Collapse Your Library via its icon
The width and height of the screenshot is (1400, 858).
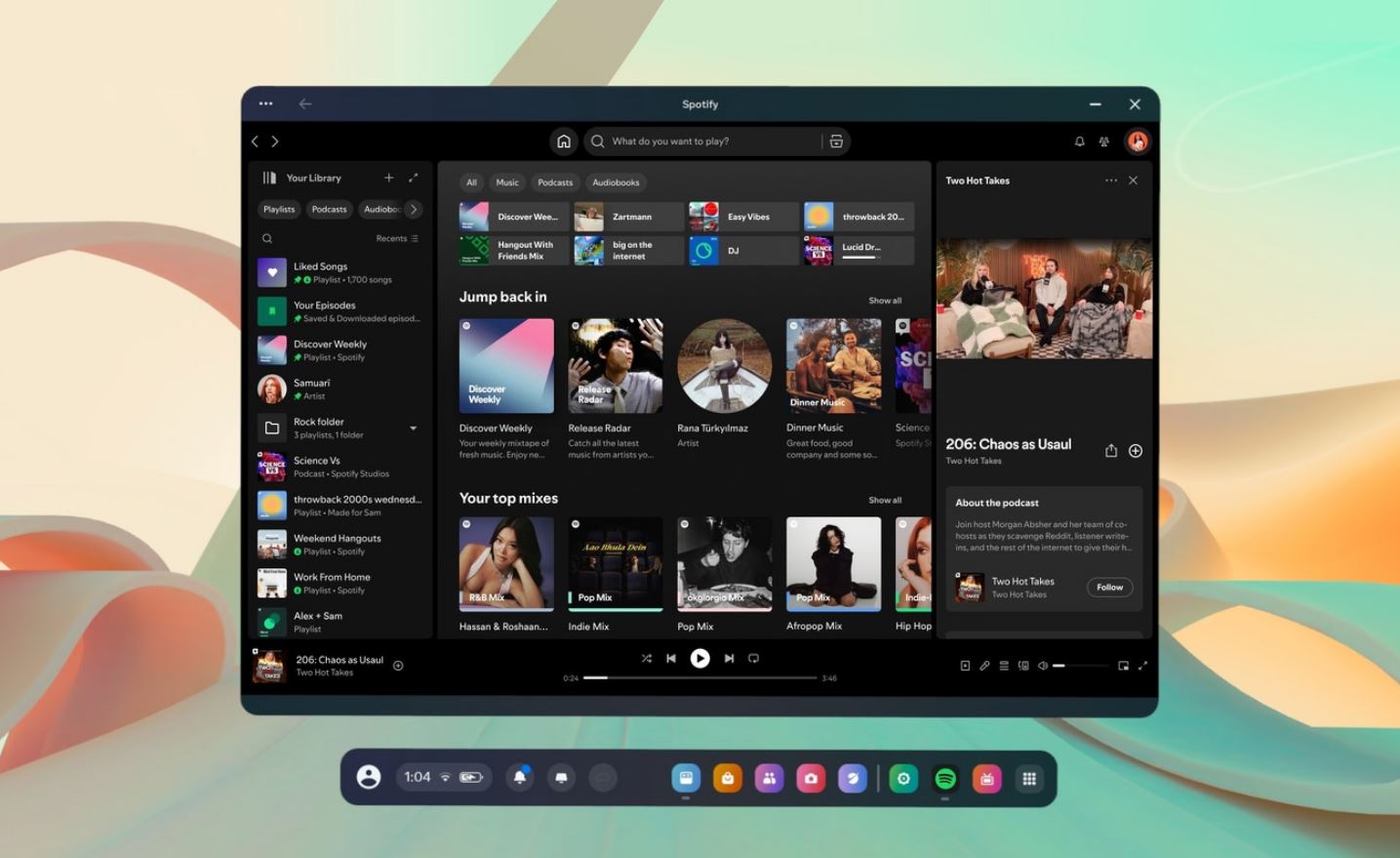pyautogui.click(x=269, y=178)
